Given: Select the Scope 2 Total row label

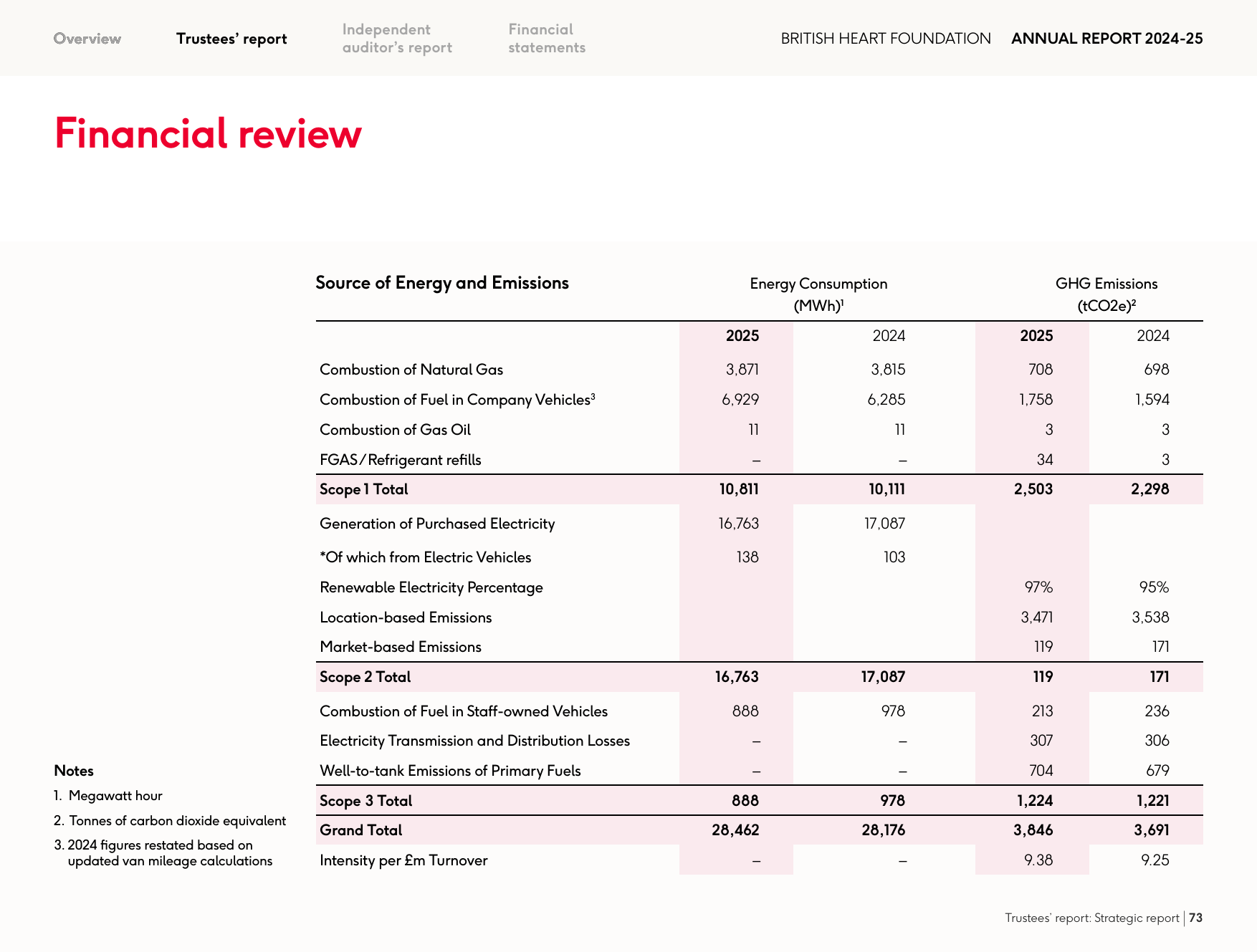Looking at the screenshot, I should [365, 677].
